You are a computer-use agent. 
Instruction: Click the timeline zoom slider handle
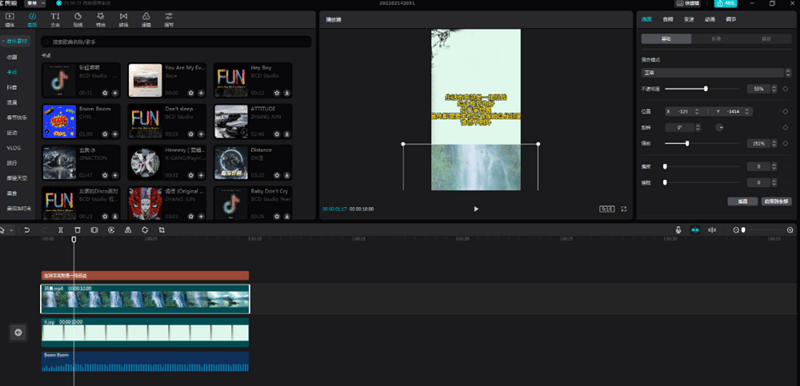(743, 230)
